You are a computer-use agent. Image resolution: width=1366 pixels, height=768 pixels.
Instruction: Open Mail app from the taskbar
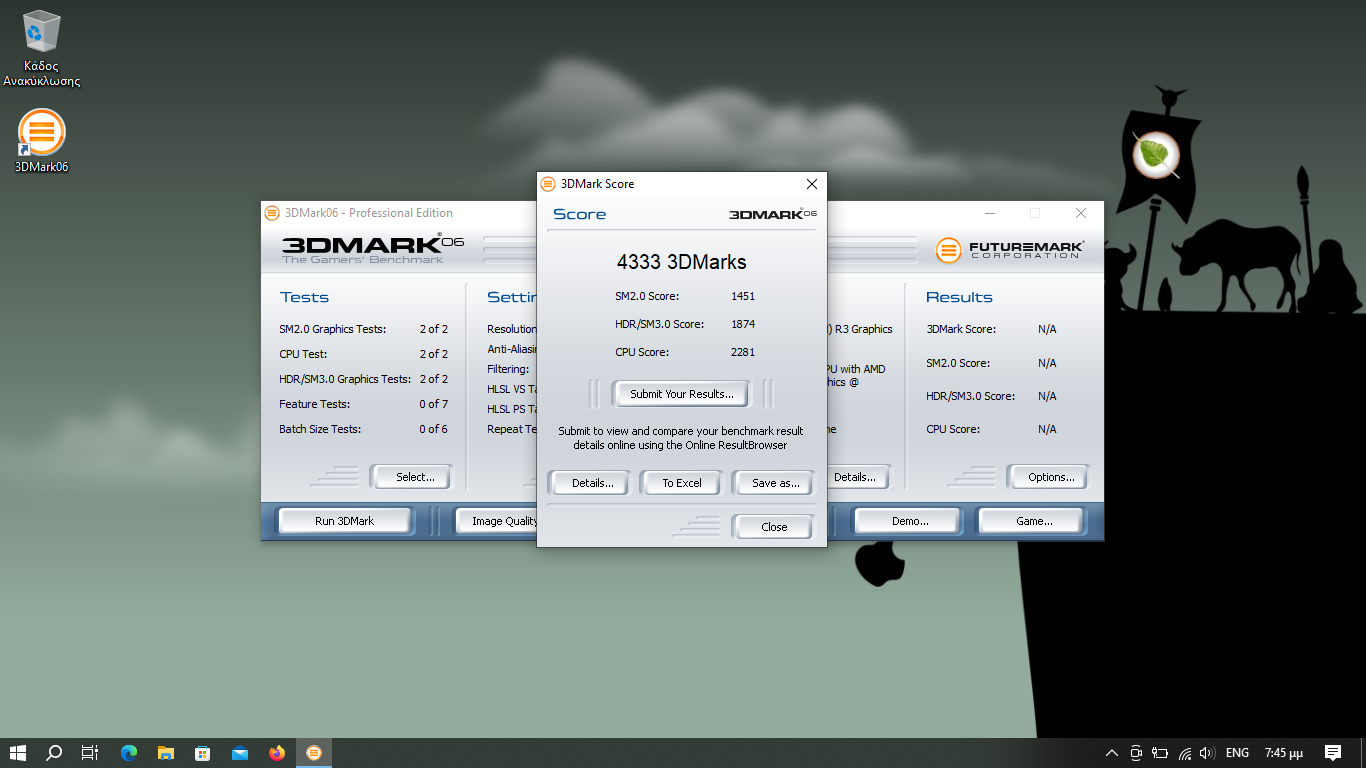240,753
